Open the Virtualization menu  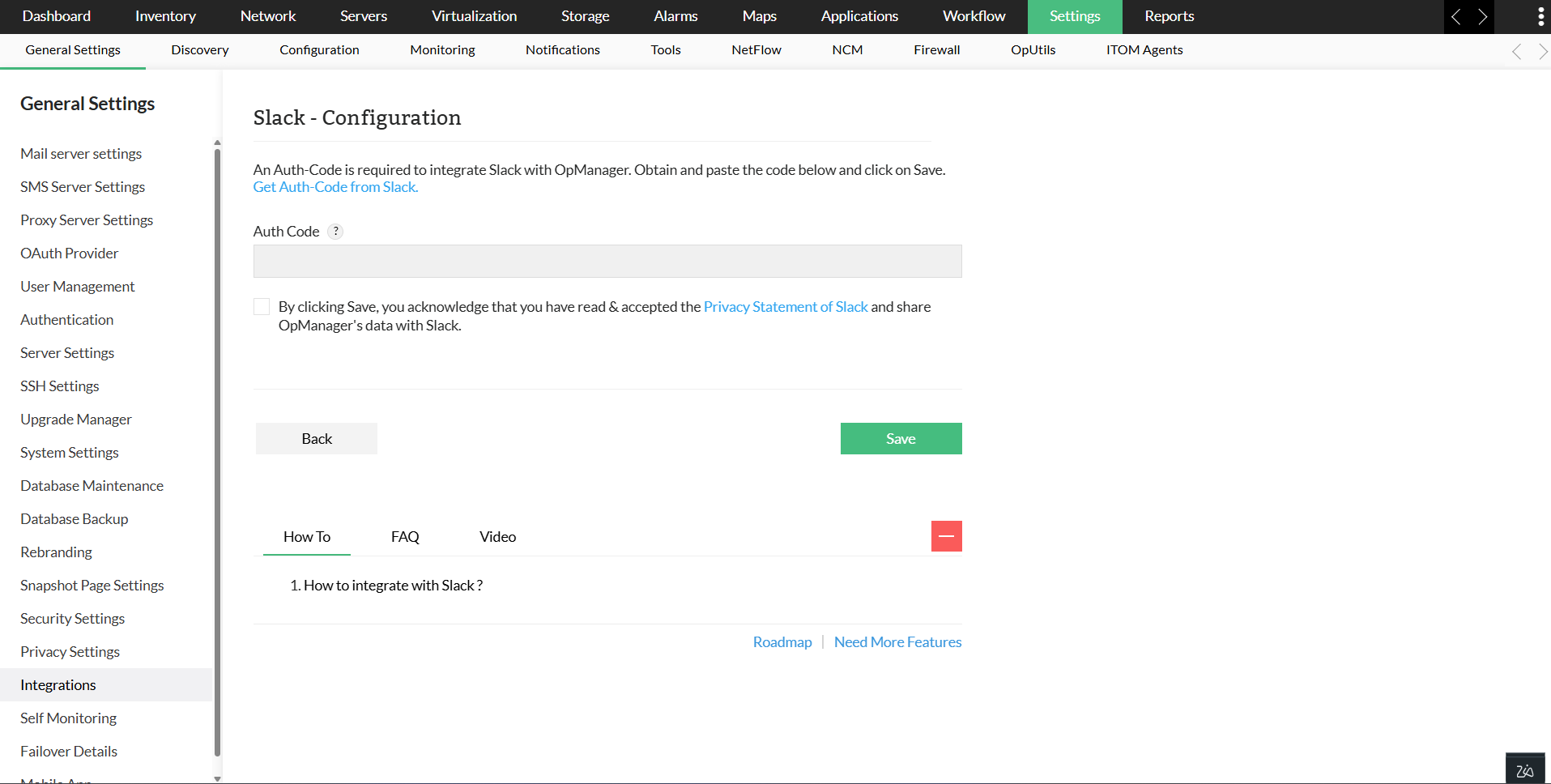coord(474,16)
